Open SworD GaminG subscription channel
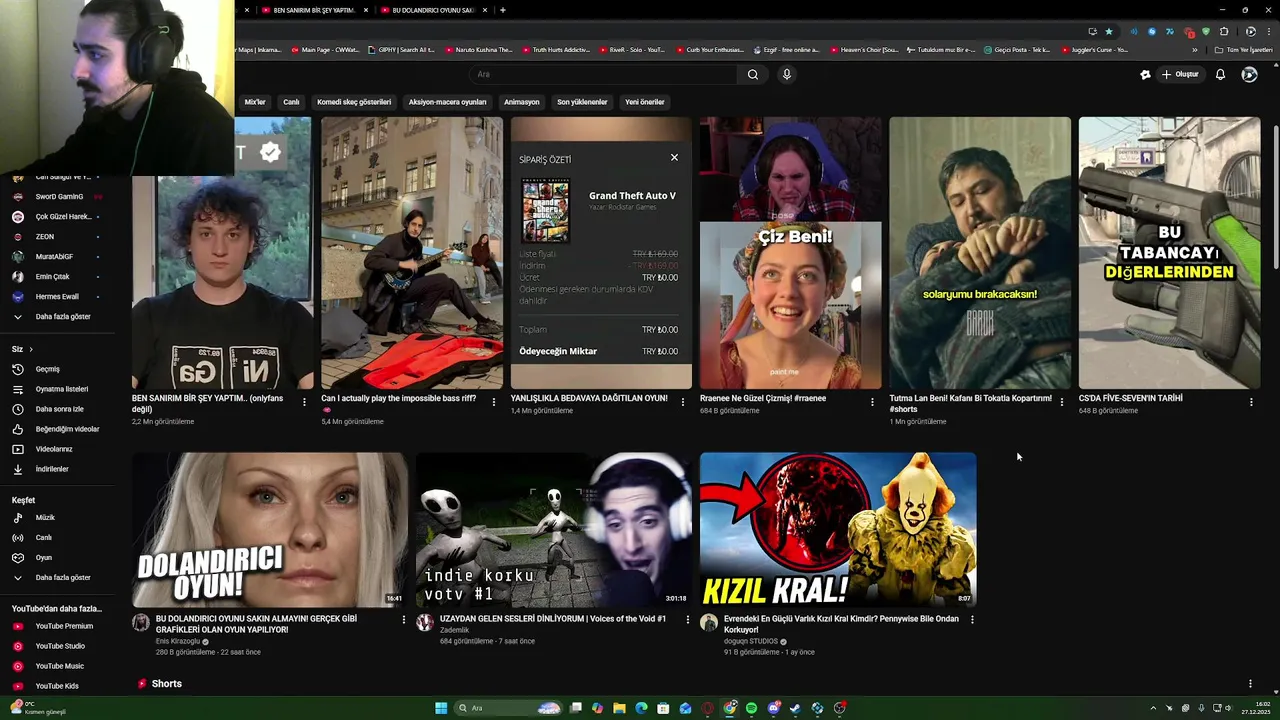This screenshot has width=1280, height=720. pyautogui.click(x=58, y=197)
